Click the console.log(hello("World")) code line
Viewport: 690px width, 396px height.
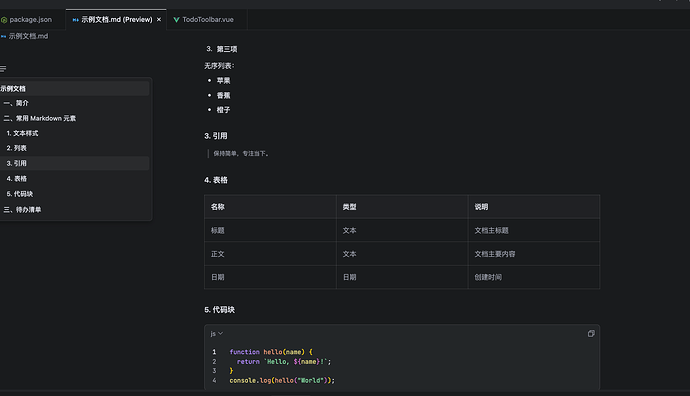click(282, 381)
